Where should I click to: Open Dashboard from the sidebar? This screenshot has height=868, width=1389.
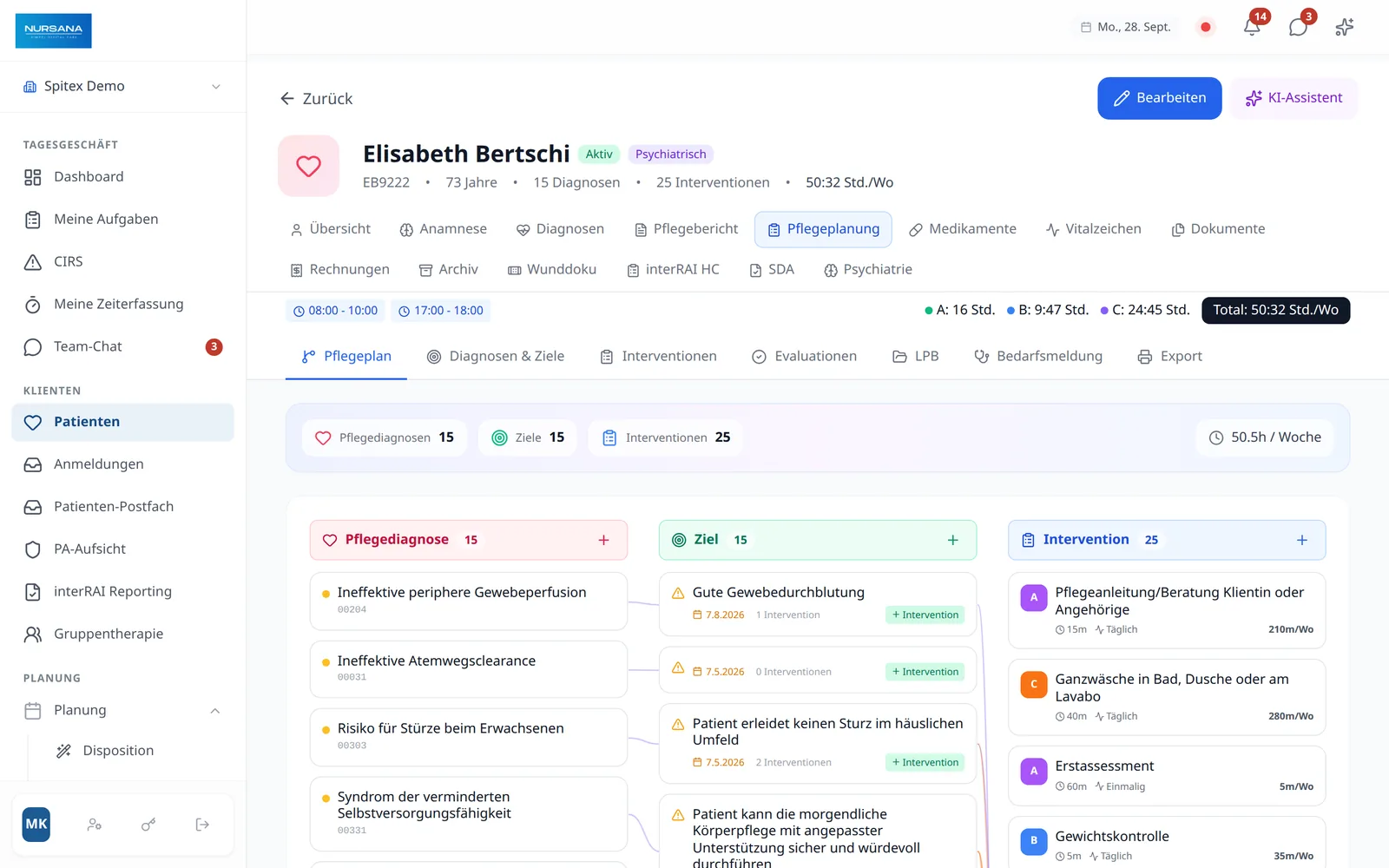coord(122,177)
